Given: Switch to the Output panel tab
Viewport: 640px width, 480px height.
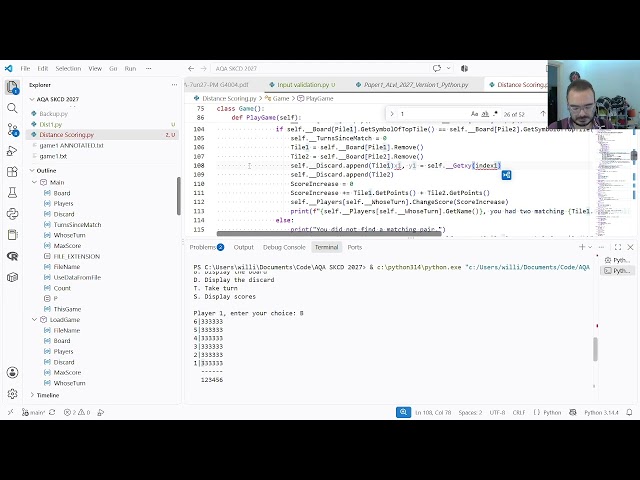Looking at the screenshot, I should 244,247.
